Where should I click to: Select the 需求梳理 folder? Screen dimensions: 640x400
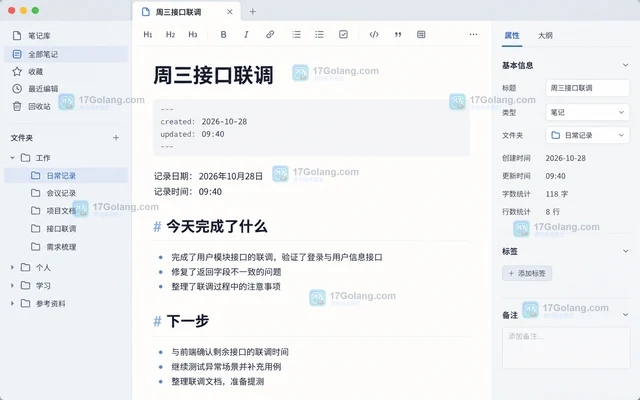point(66,247)
